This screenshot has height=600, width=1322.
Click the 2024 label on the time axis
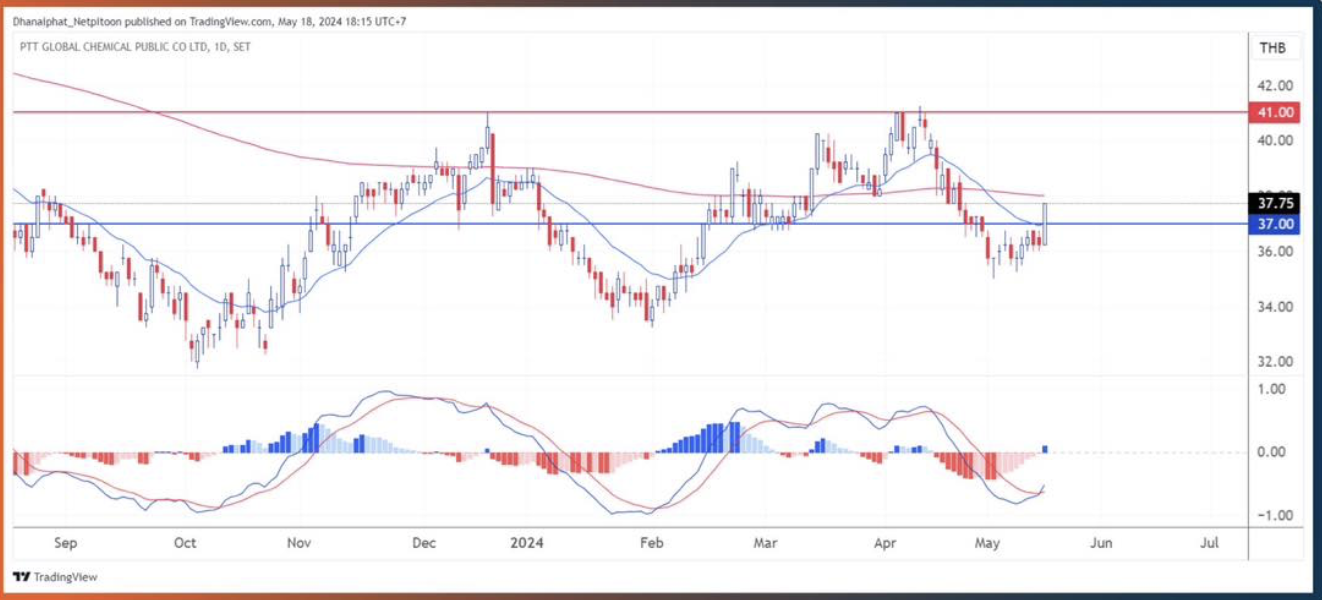click(x=526, y=544)
